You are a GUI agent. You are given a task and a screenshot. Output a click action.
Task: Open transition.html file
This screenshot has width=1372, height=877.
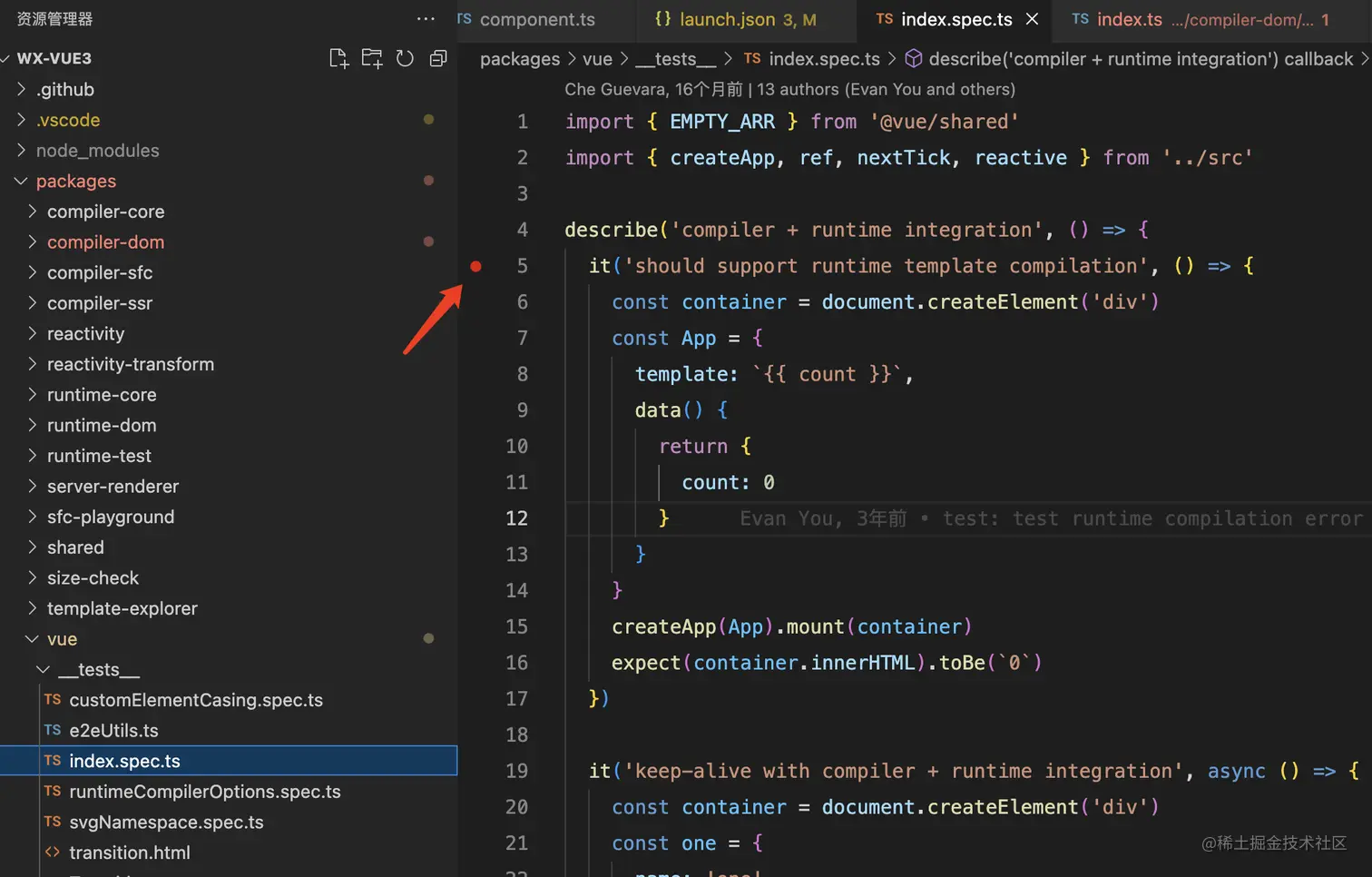pyautogui.click(x=229, y=852)
